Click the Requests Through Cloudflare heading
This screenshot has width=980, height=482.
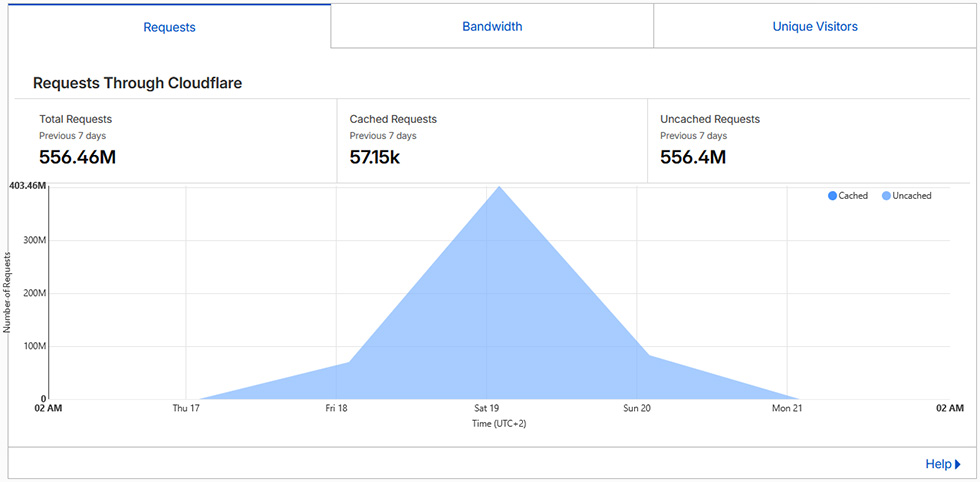tap(138, 83)
